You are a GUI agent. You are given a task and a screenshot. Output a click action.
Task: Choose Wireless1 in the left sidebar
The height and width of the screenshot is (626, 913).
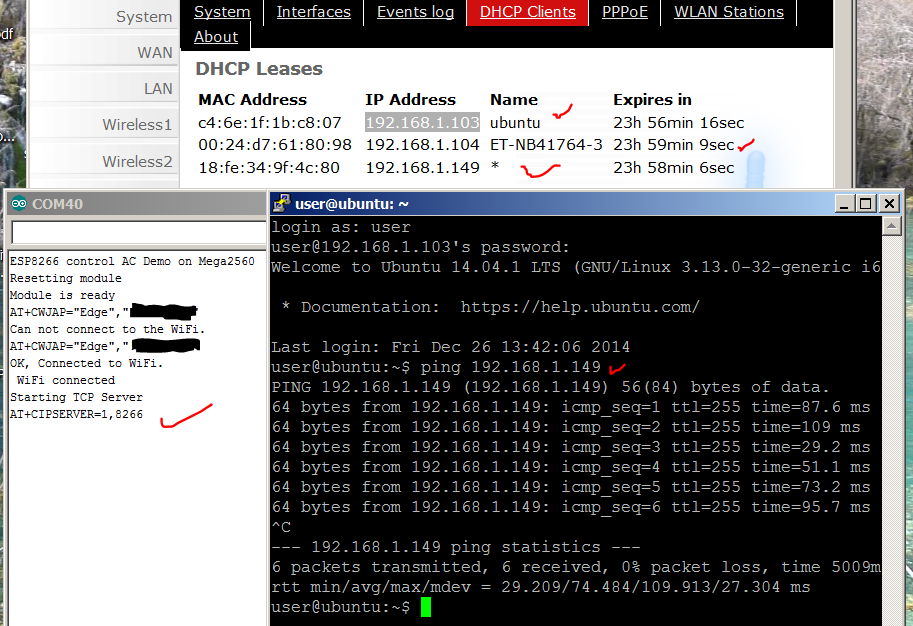coord(137,124)
